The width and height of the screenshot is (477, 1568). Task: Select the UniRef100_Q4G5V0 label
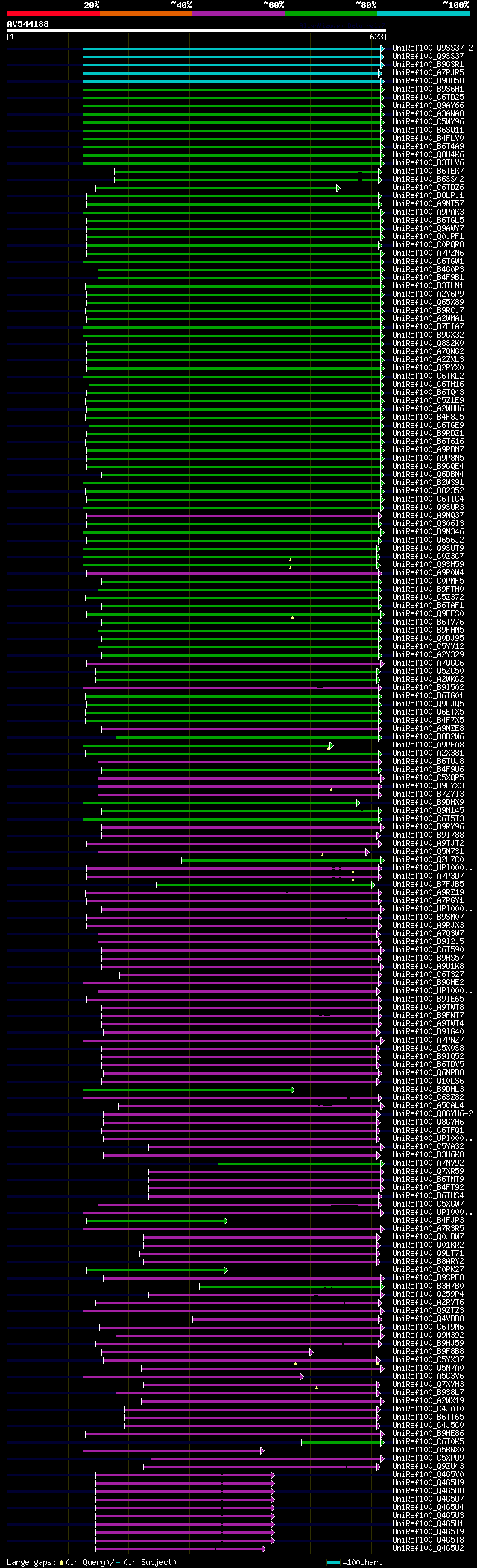(428, 1474)
